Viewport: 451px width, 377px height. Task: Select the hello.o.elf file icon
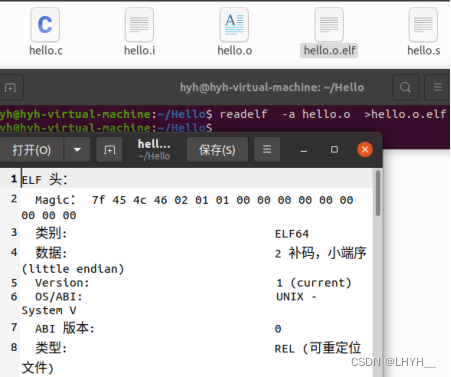[329, 25]
